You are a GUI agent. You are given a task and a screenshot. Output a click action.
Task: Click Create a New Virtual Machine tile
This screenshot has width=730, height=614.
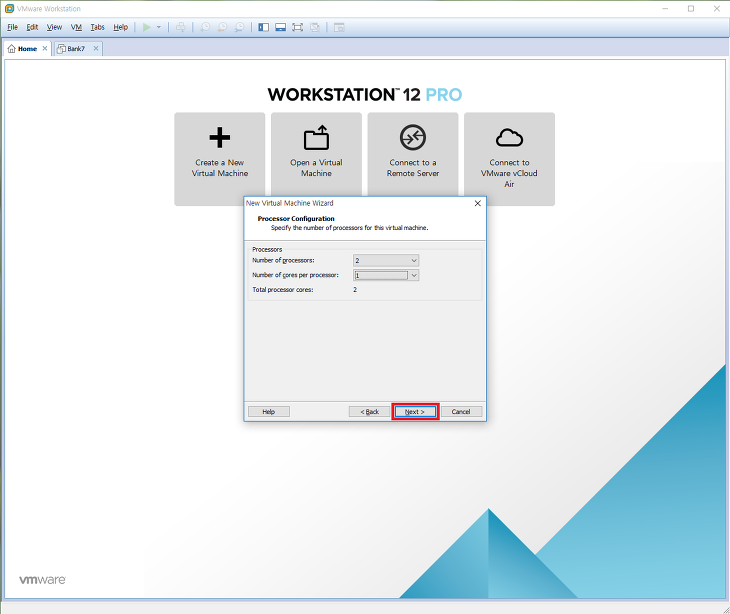pyautogui.click(x=220, y=159)
